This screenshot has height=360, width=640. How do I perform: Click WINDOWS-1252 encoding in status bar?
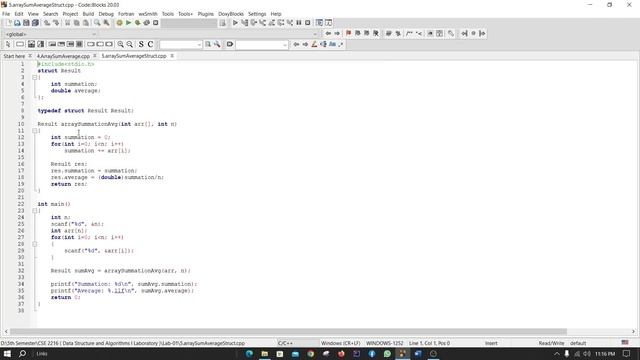pos(384,343)
